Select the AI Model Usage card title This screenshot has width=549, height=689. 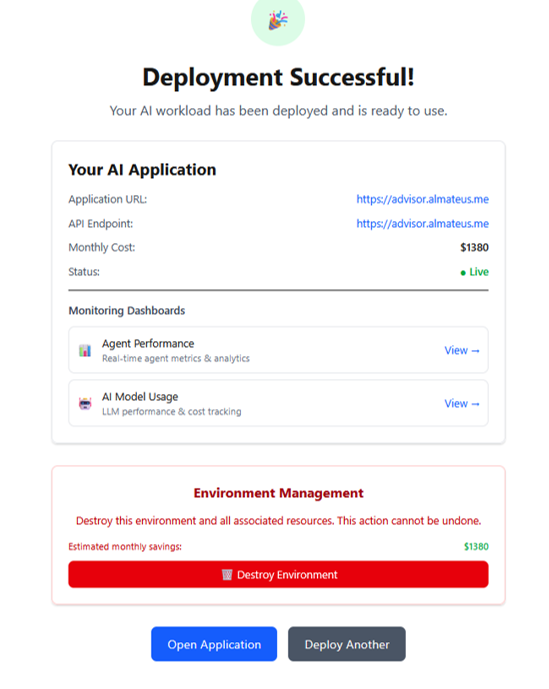coord(140,397)
